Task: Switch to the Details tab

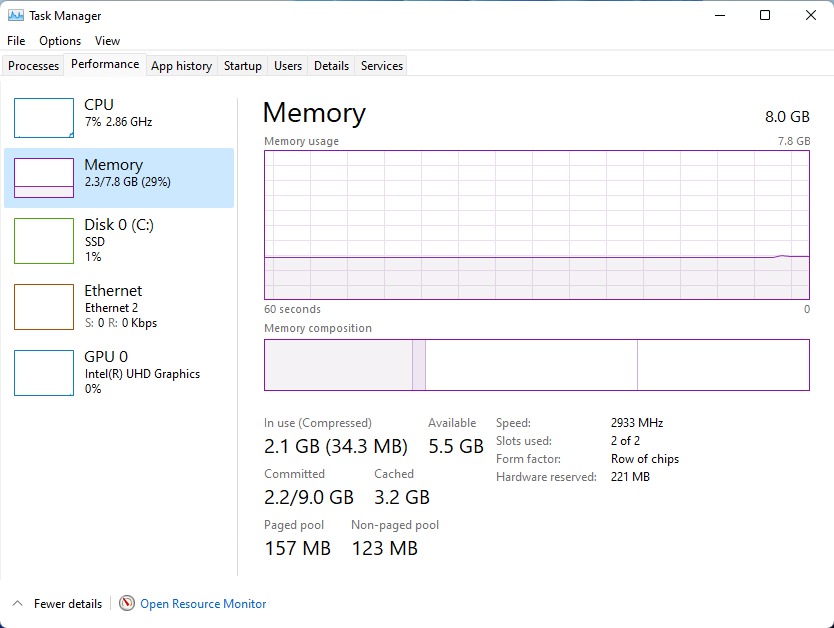Action: (x=331, y=66)
